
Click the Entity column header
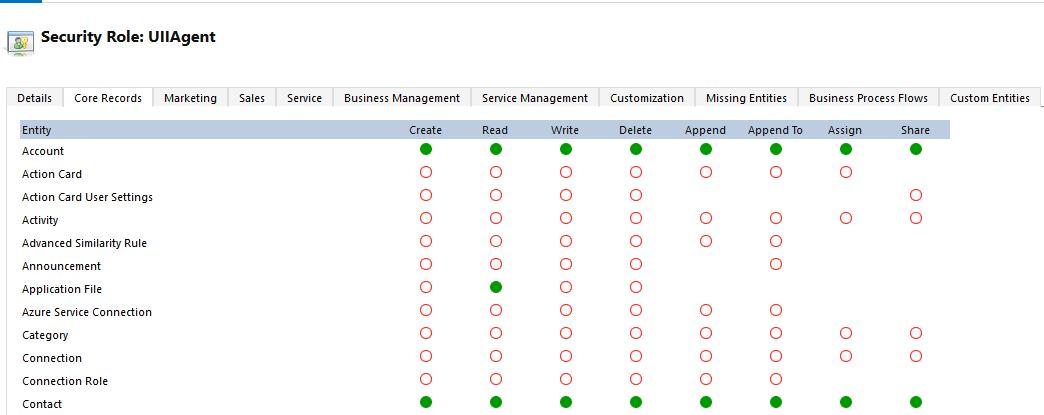point(37,130)
